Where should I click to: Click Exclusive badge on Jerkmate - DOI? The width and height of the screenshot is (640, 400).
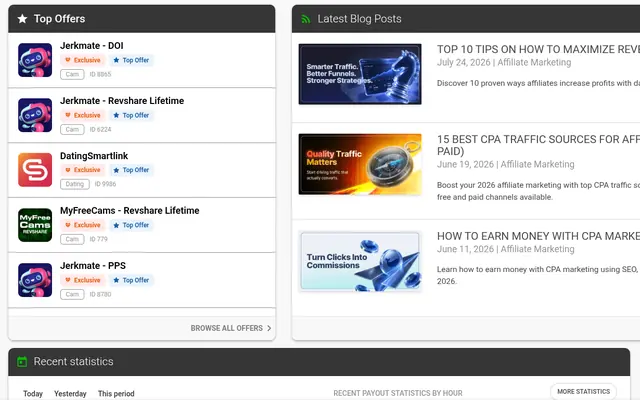(83, 60)
